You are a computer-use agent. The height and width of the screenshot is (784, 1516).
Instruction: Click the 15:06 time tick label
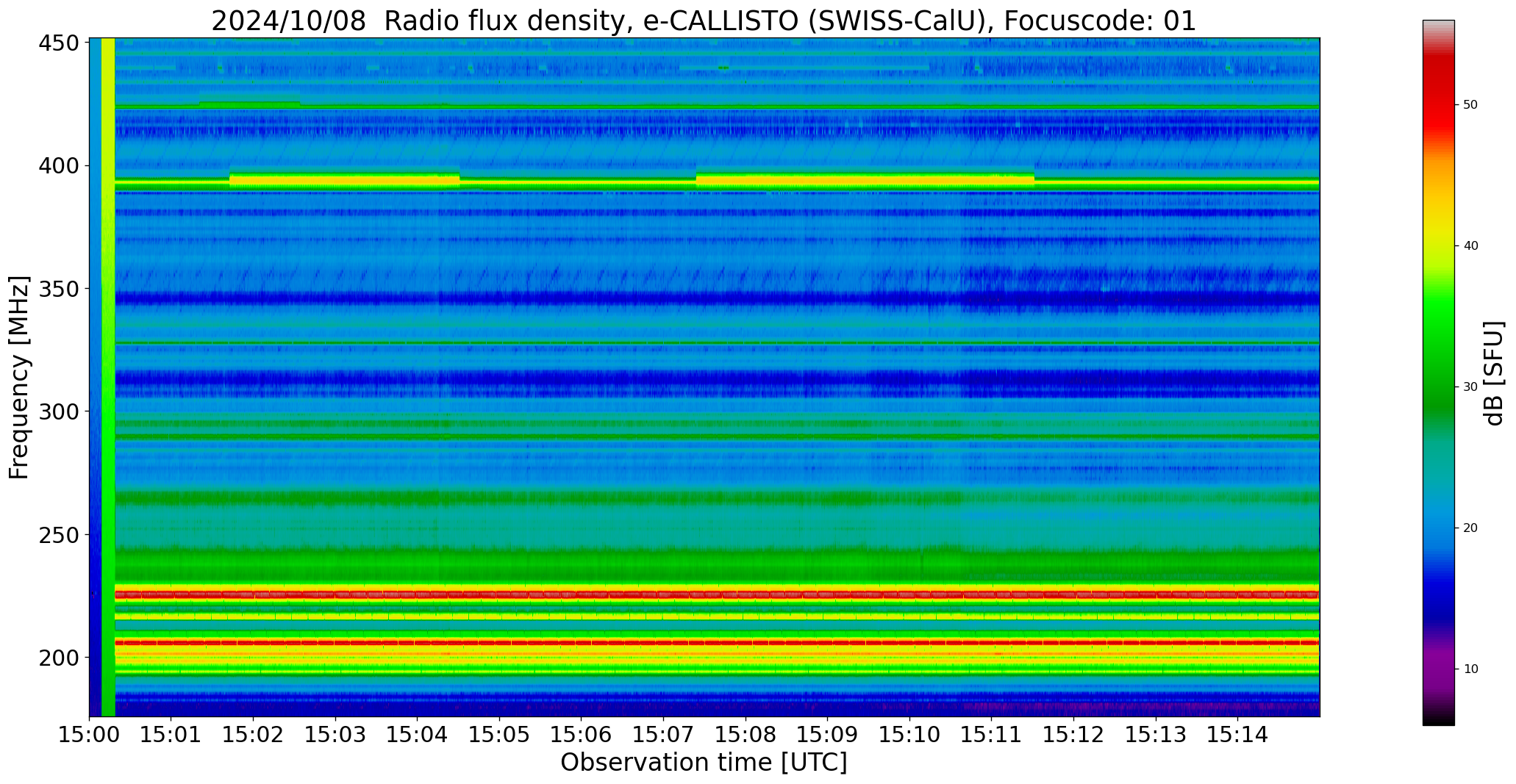(x=582, y=734)
